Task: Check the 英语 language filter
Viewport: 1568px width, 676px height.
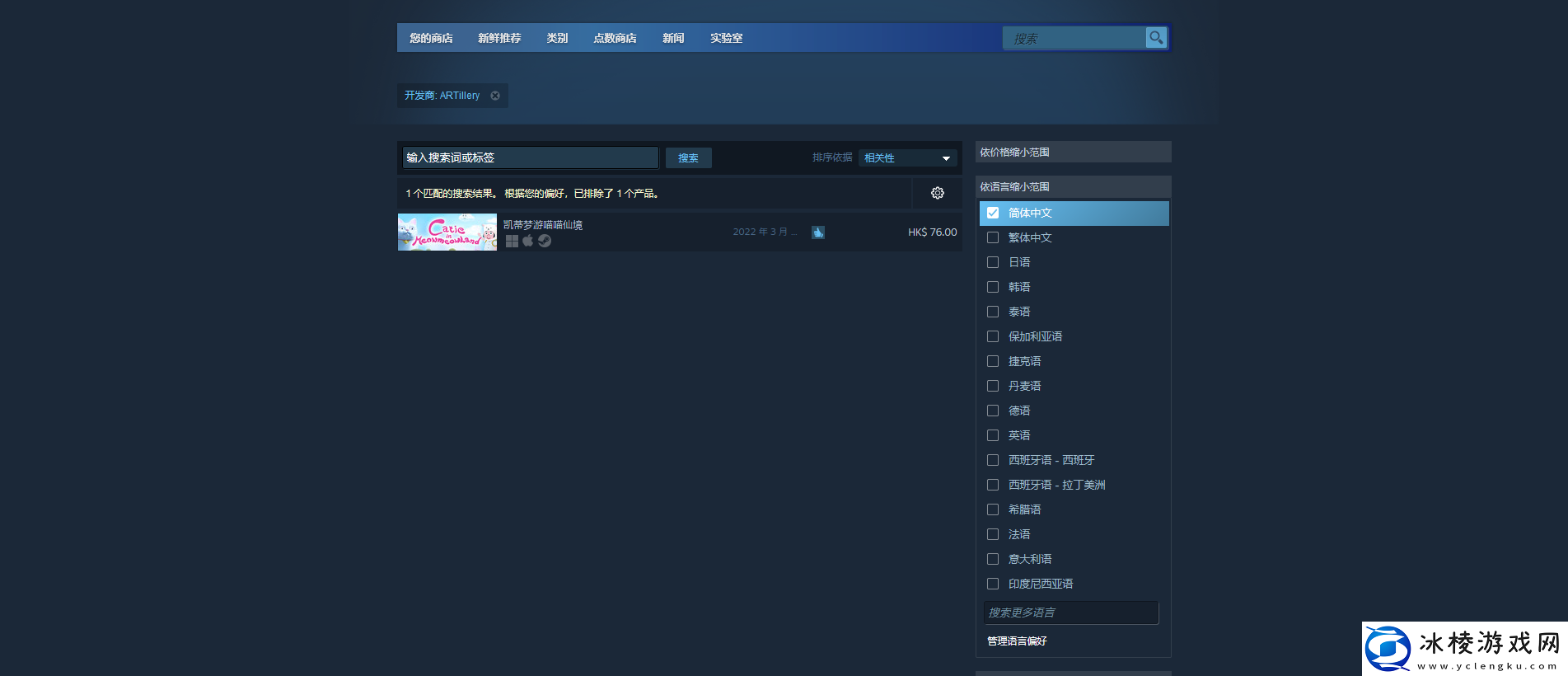Action: (993, 435)
